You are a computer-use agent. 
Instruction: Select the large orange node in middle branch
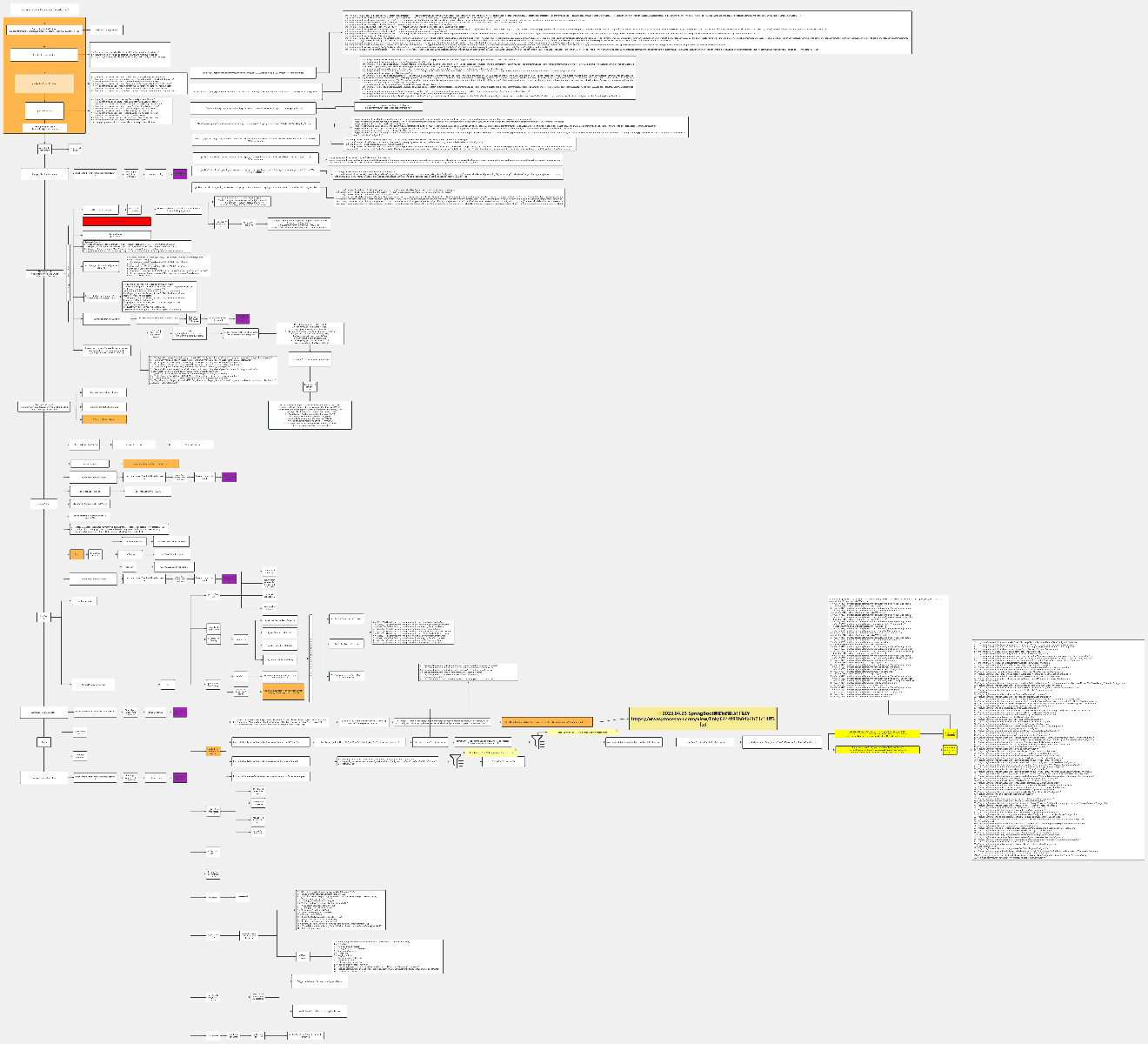(x=284, y=692)
